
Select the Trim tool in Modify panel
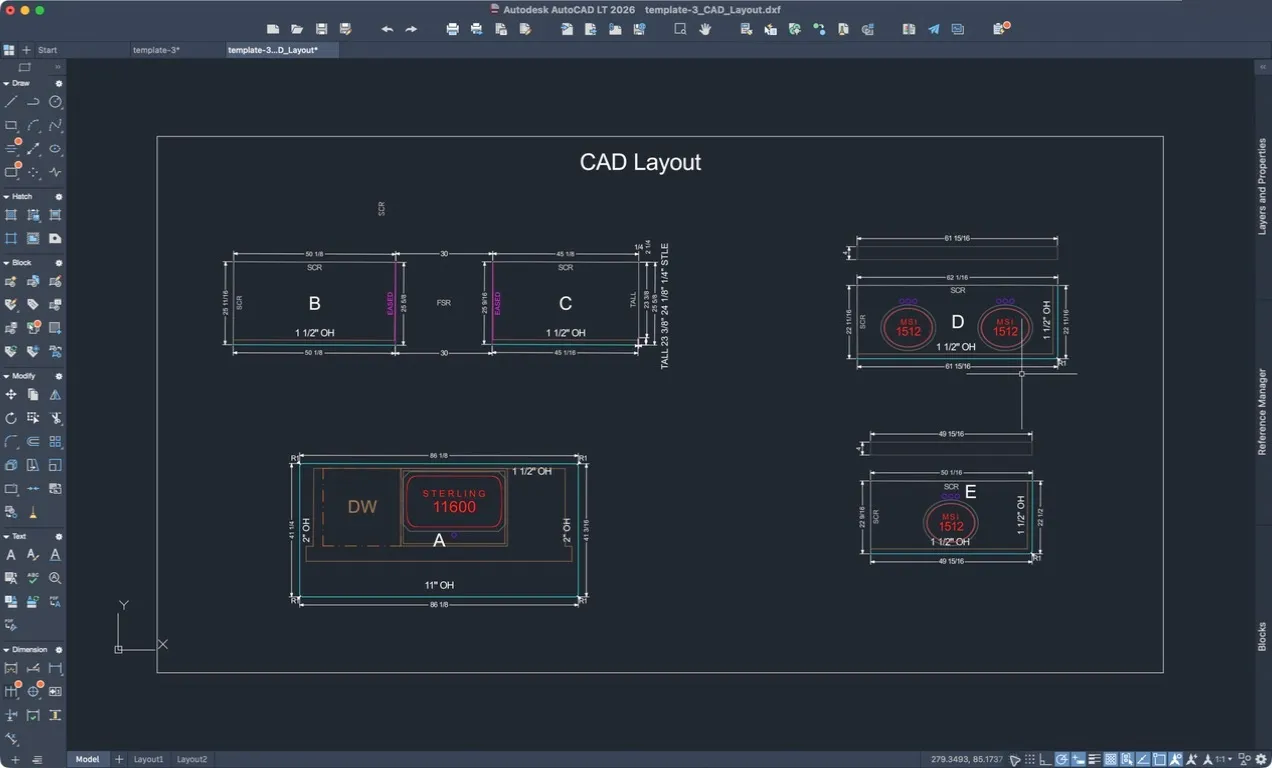pyautogui.click(x=55, y=418)
